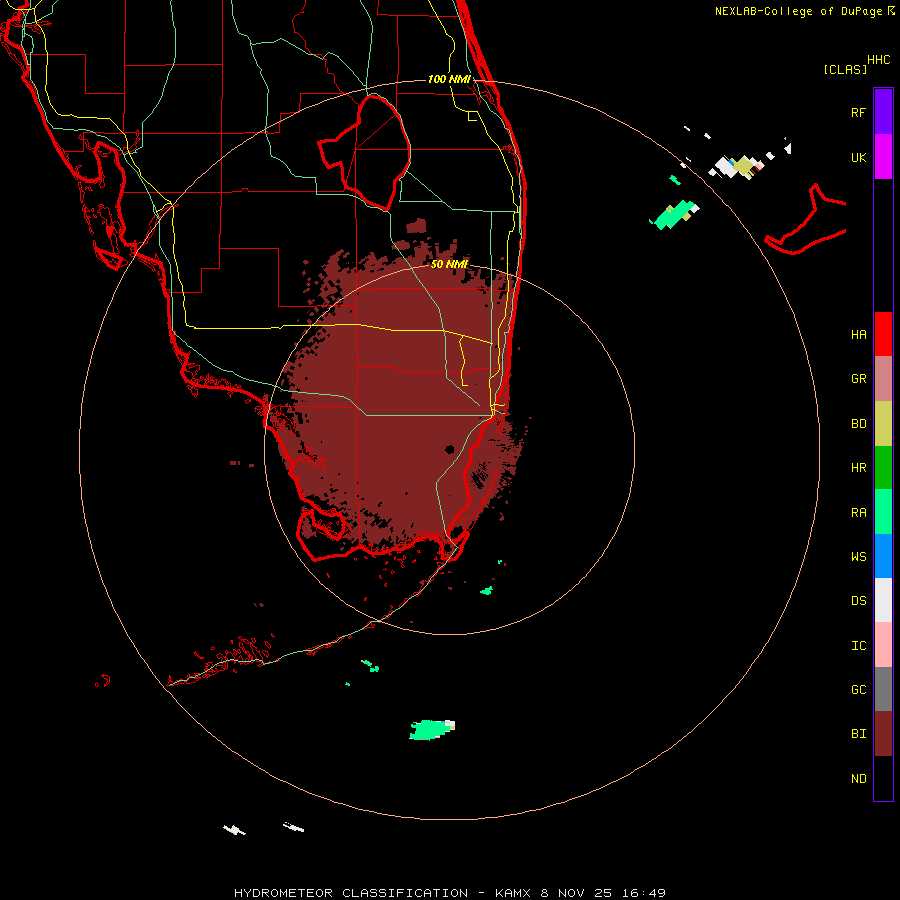Image resolution: width=900 pixels, height=900 pixels.
Task: Click the RA mint legend swatch
Action: 883,512
